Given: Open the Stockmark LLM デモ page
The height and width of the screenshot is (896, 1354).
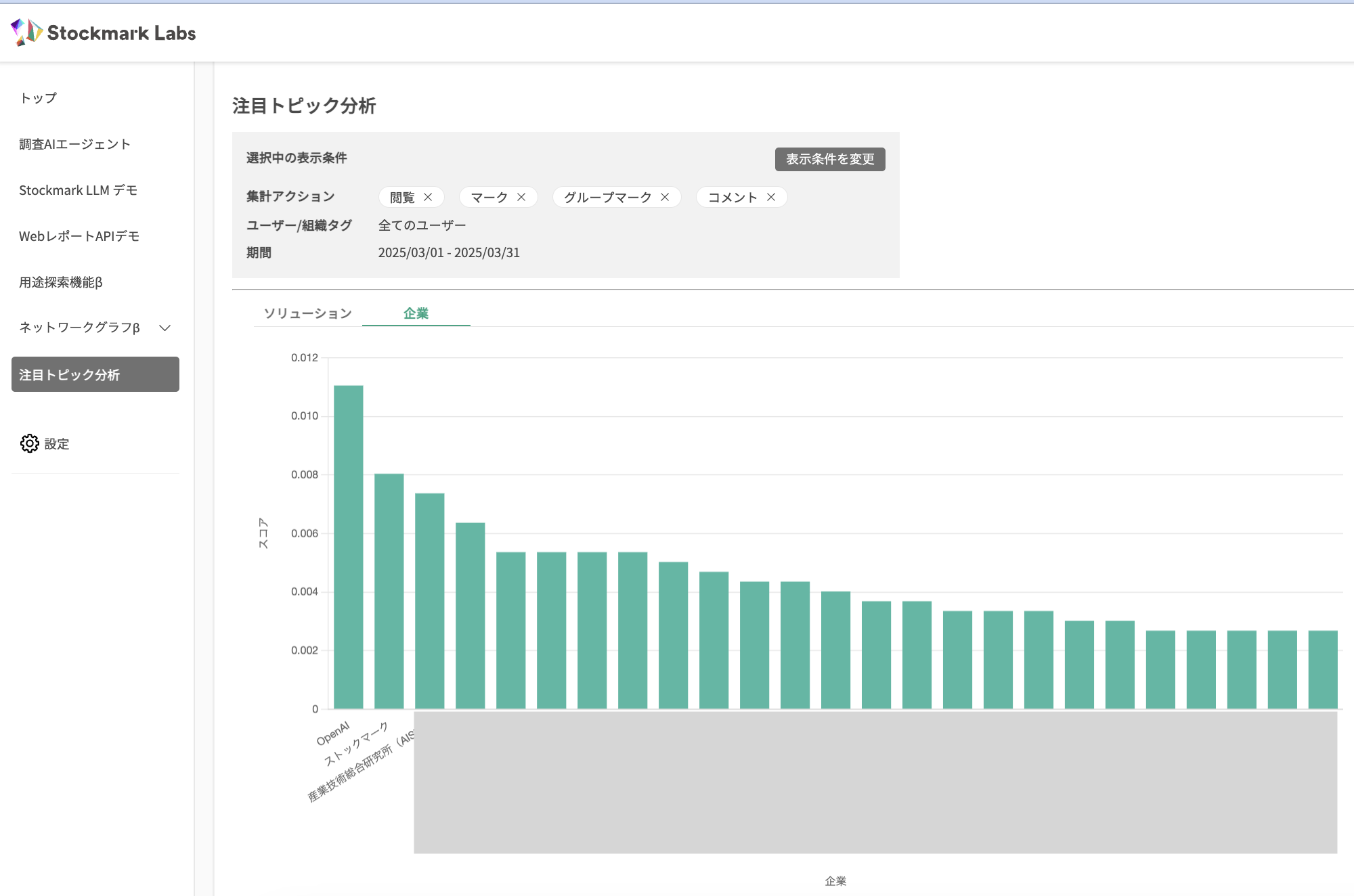Looking at the screenshot, I should (78, 190).
